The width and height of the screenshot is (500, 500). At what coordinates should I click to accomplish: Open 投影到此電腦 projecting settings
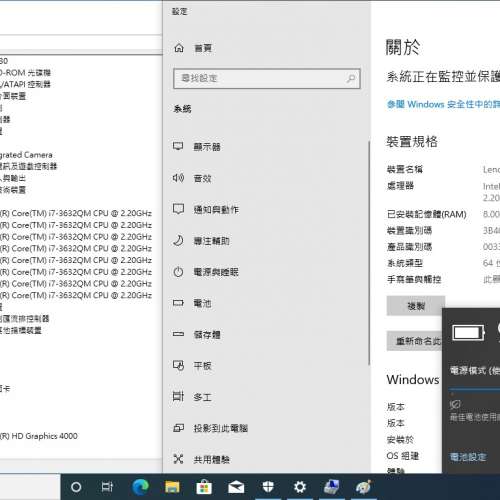210,428
